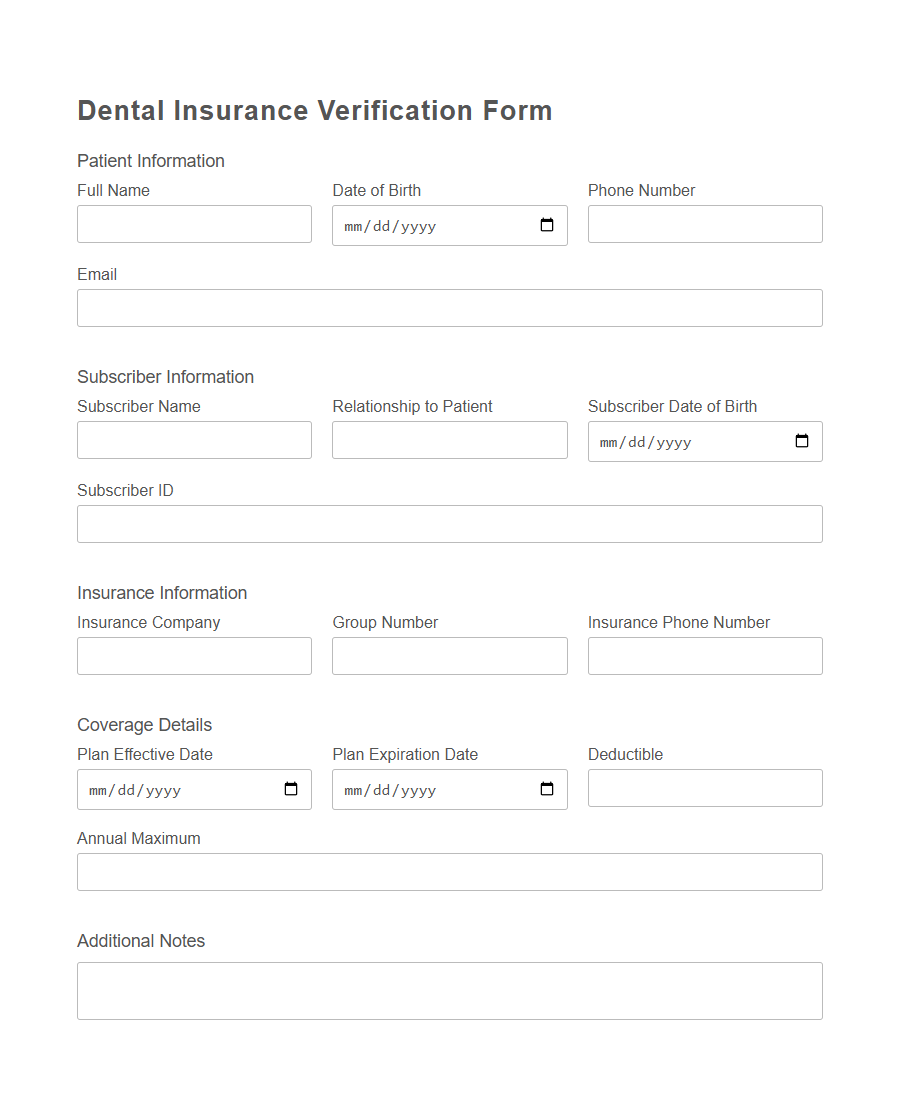
Task: Open the Subscriber Date of Birth calendar picker
Action: (802, 441)
